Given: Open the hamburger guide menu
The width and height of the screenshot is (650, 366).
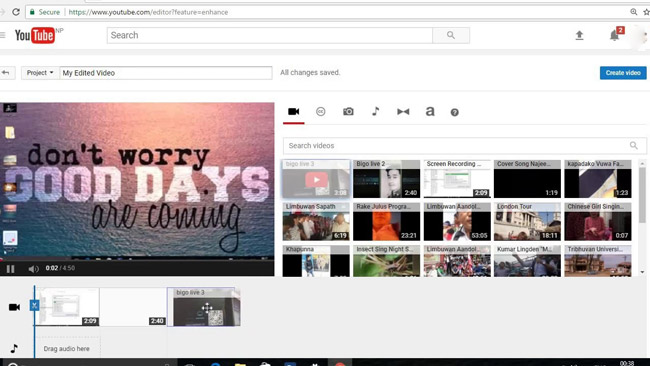Looking at the screenshot, I should [x=2, y=35].
